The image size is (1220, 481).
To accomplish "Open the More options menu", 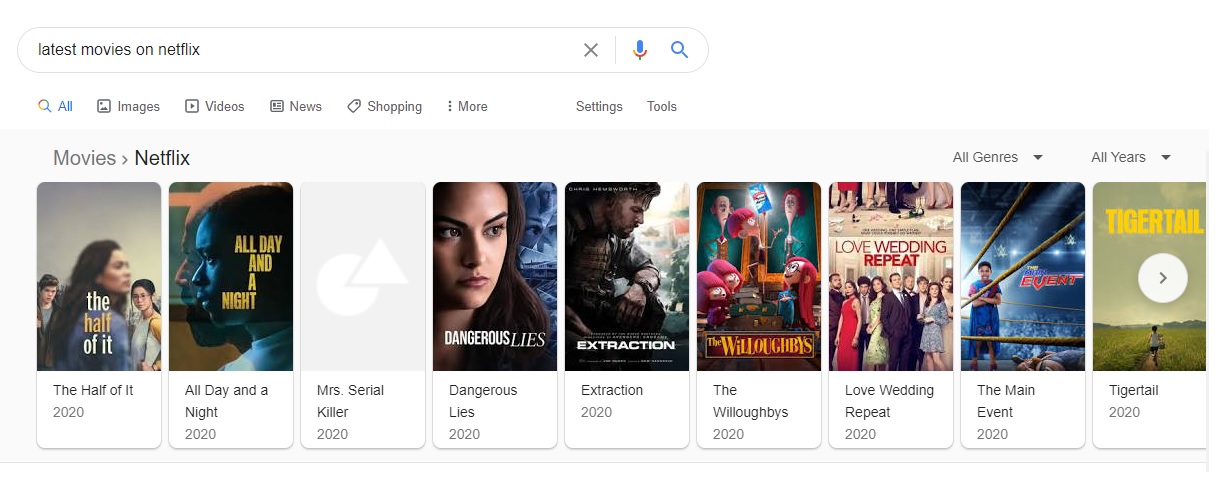I will (x=467, y=106).
